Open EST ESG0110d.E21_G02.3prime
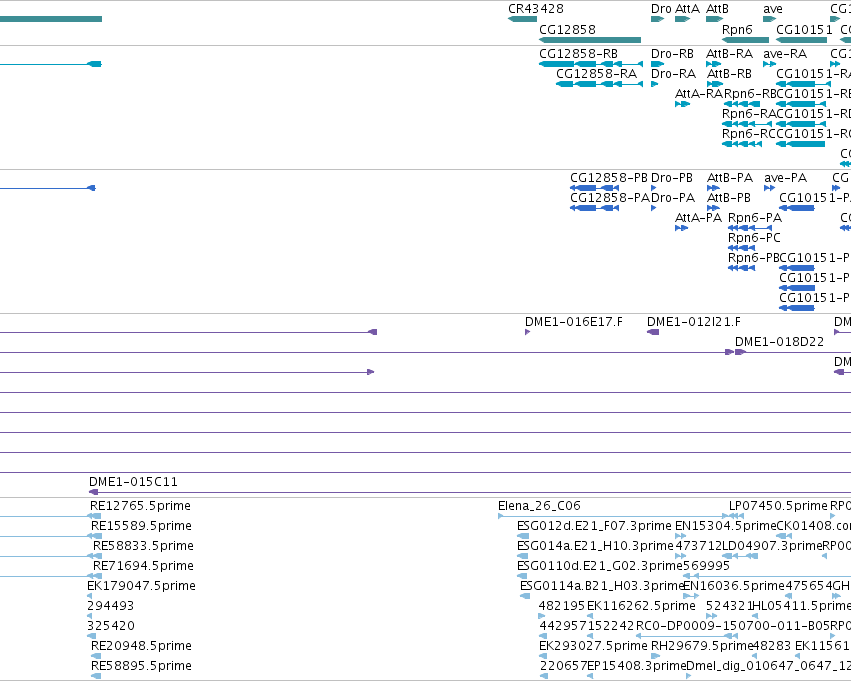This screenshot has height=681, width=851. click(x=600, y=566)
